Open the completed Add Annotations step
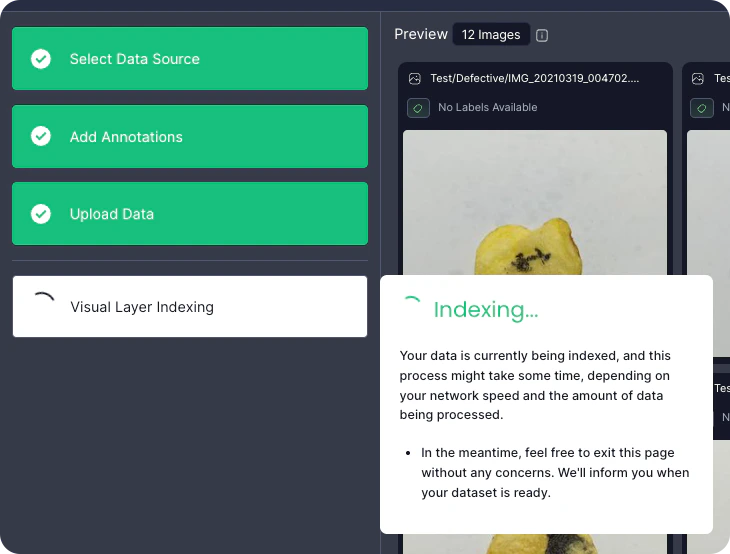Viewport: 730px width, 554px height. tap(190, 136)
